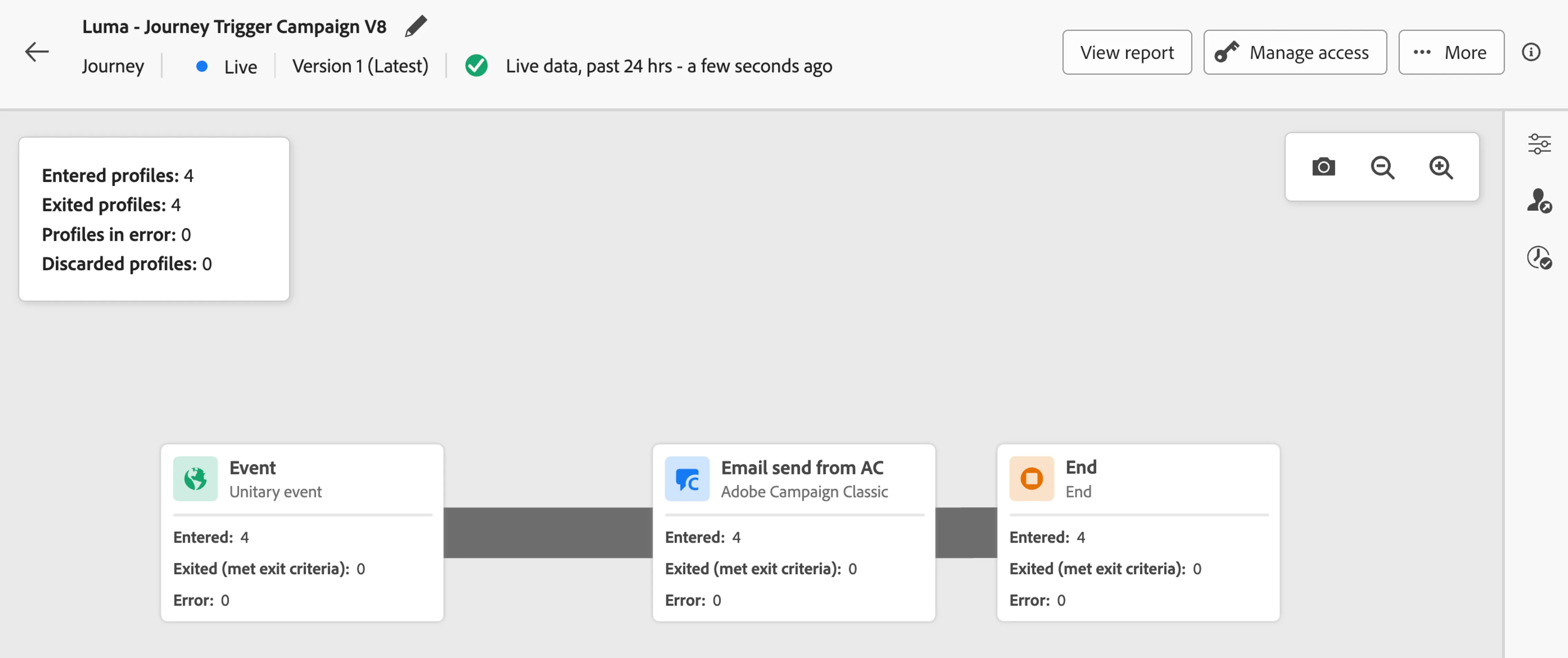The height and width of the screenshot is (658, 1568).
Task: Select Version 1 (Latest) label
Action: [x=360, y=66]
